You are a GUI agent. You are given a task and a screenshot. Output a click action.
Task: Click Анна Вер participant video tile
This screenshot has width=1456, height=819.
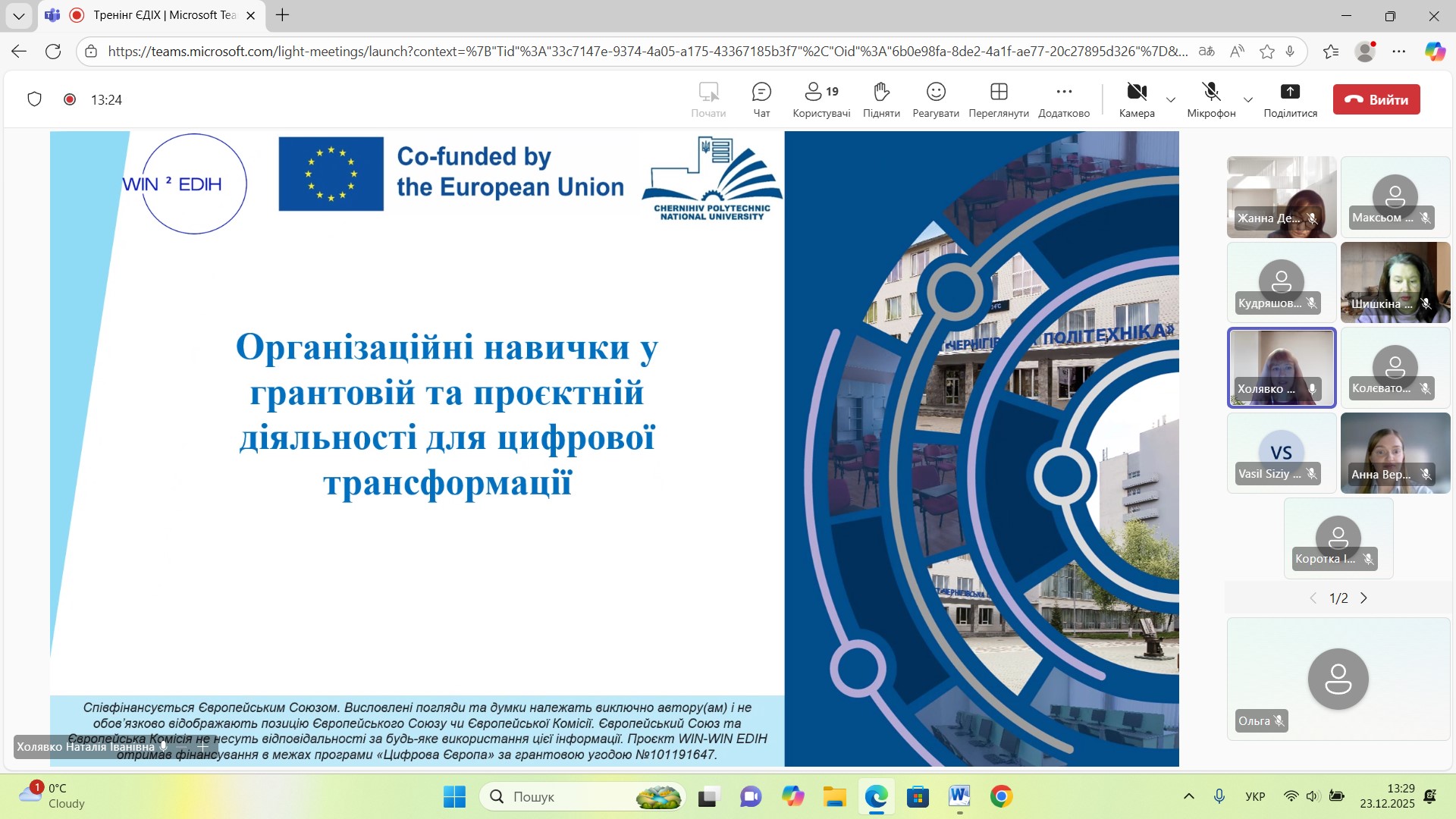[x=1395, y=453]
